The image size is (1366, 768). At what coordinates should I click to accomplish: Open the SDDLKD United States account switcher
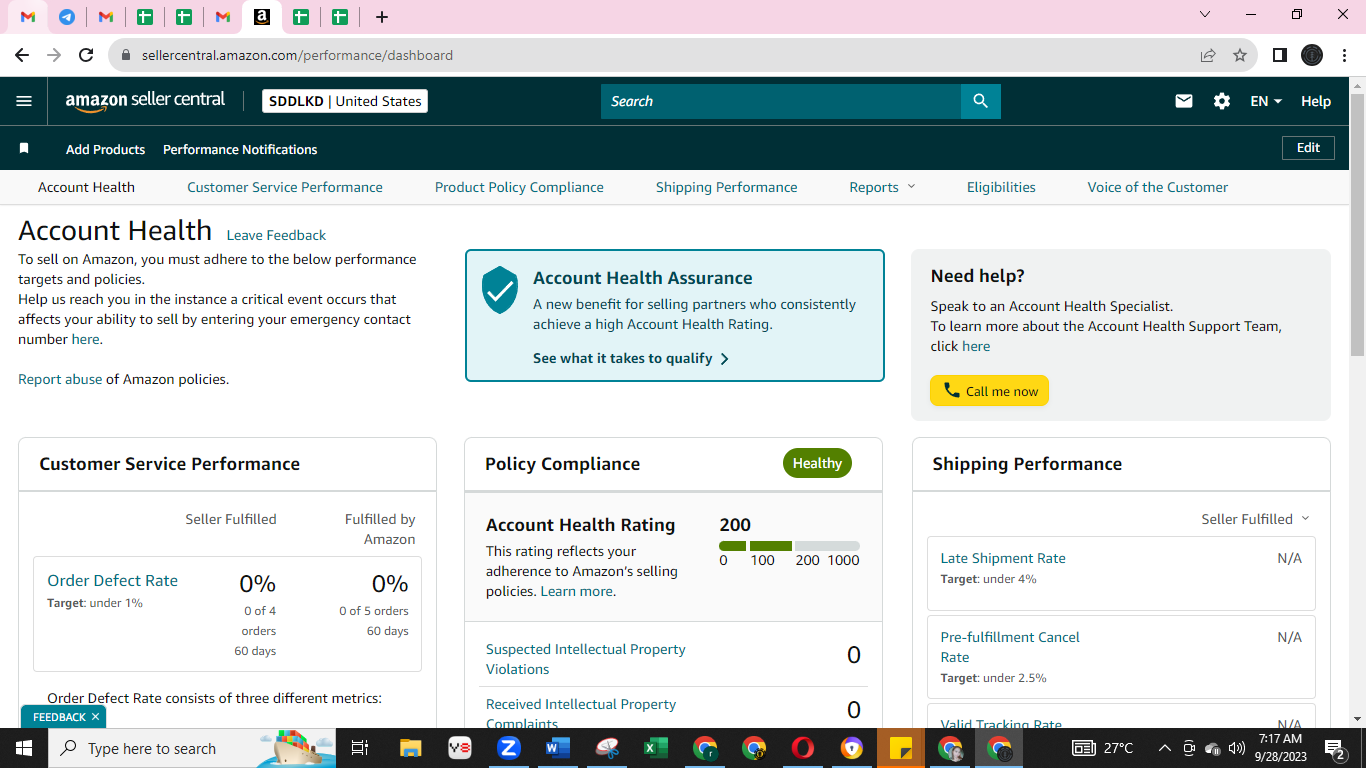(x=345, y=101)
